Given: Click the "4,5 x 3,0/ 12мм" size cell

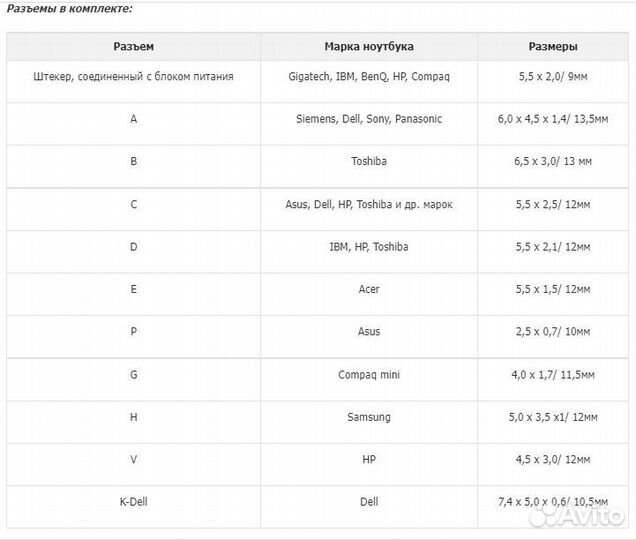Looking at the screenshot, I should [552, 459].
